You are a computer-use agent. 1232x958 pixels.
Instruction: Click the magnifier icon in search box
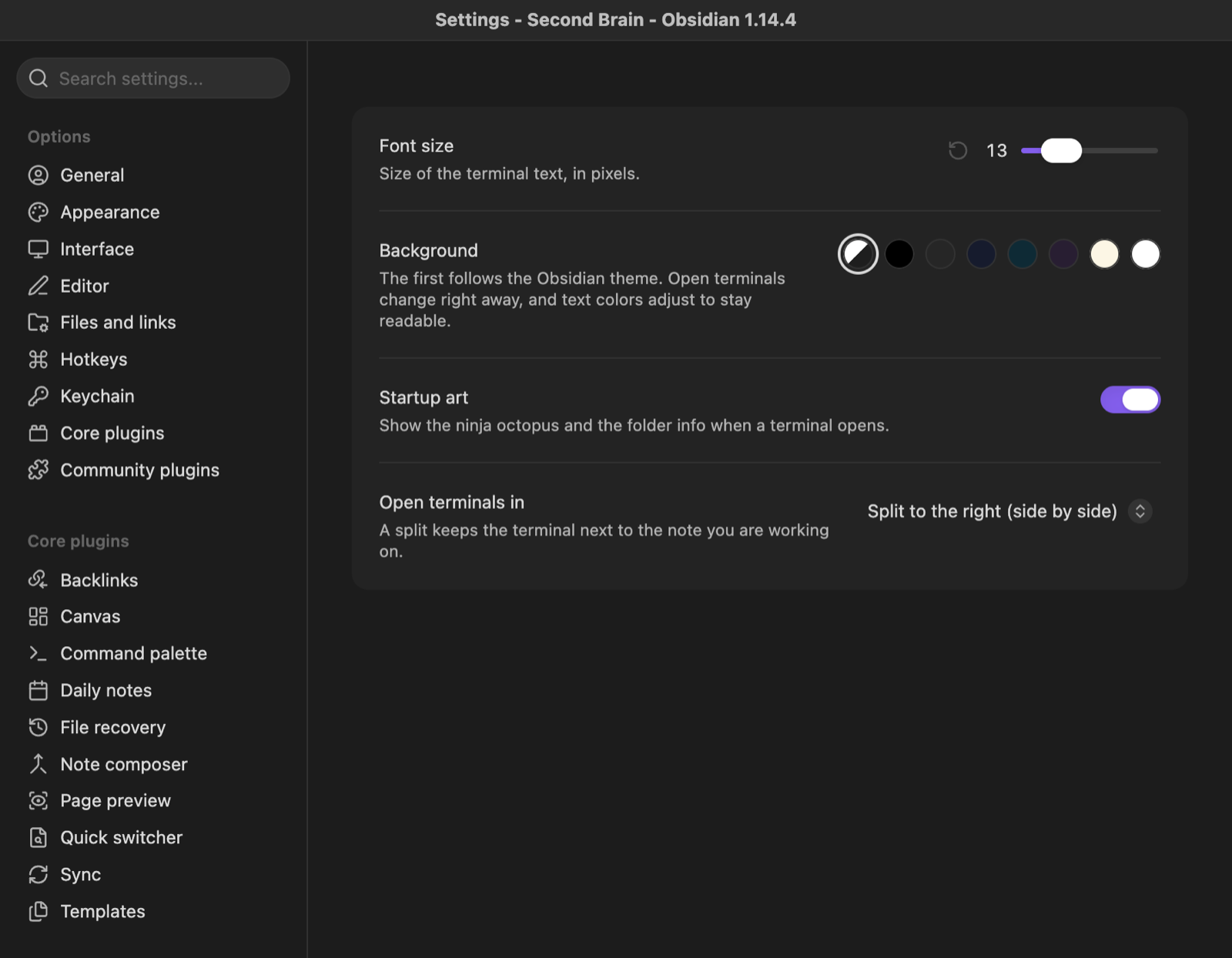click(38, 79)
